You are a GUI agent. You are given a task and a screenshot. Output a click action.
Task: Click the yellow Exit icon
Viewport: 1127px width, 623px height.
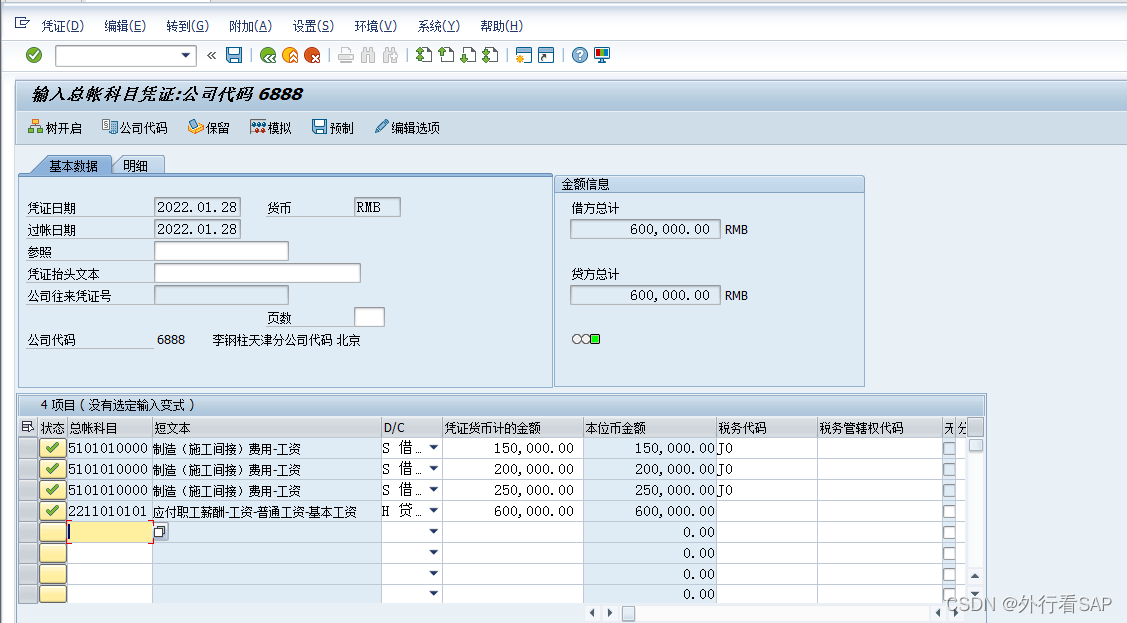(x=290, y=55)
